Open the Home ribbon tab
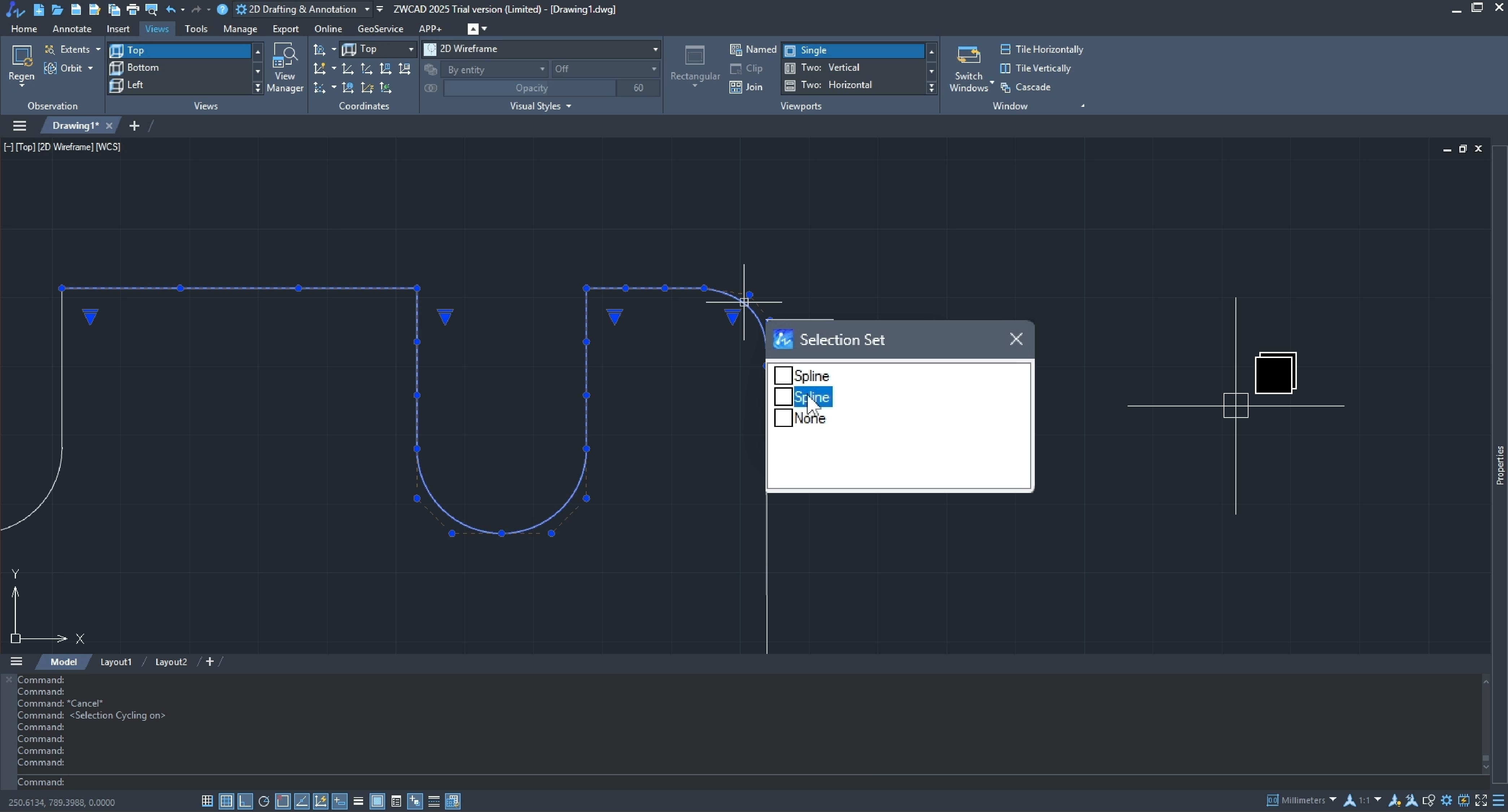This screenshot has width=1508, height=812. click(x=24, y=29)
